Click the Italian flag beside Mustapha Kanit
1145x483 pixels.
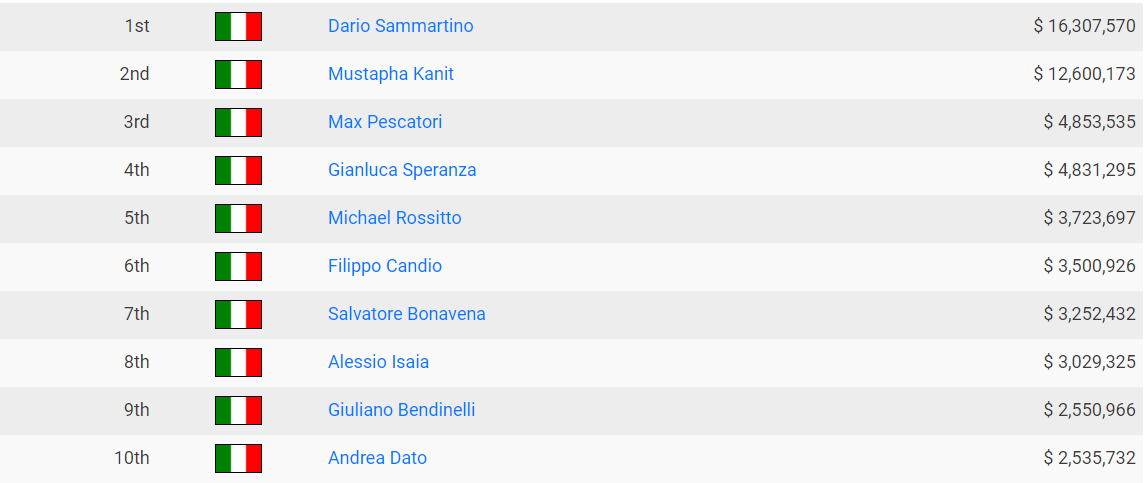click(238, 75)
